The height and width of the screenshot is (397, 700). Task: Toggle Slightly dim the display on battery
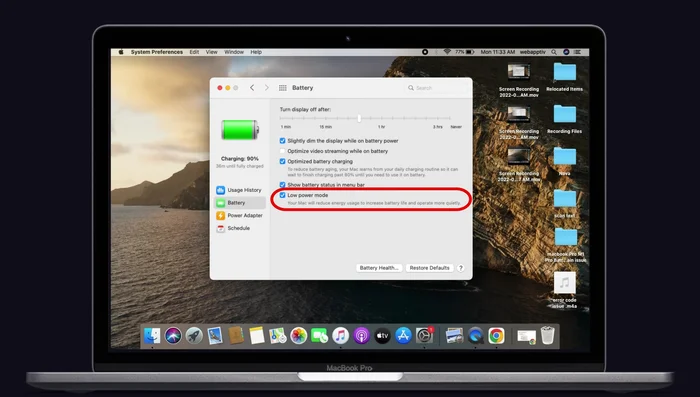(x=283, y=141)
